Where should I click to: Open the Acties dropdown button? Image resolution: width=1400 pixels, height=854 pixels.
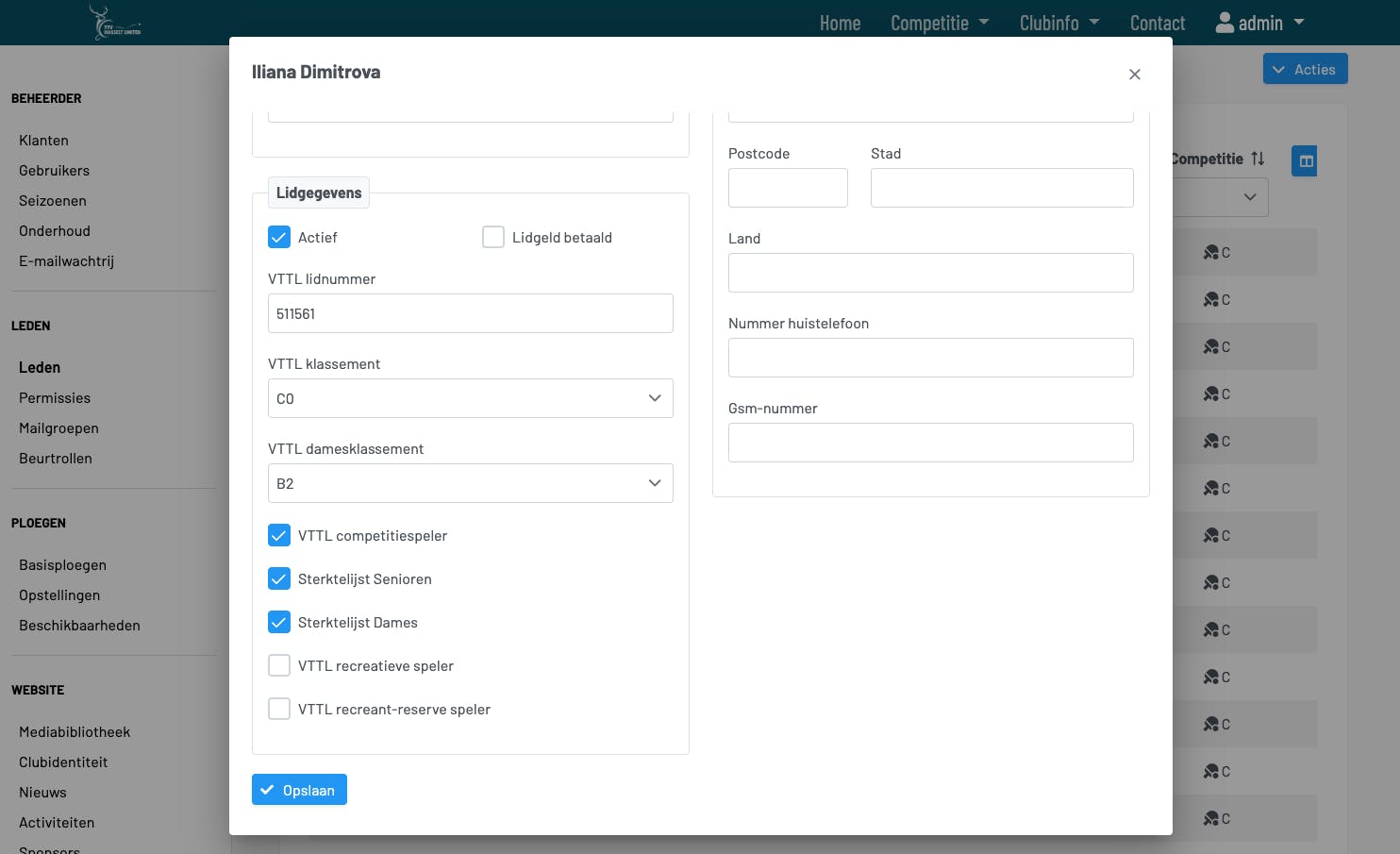(1305, 69)
